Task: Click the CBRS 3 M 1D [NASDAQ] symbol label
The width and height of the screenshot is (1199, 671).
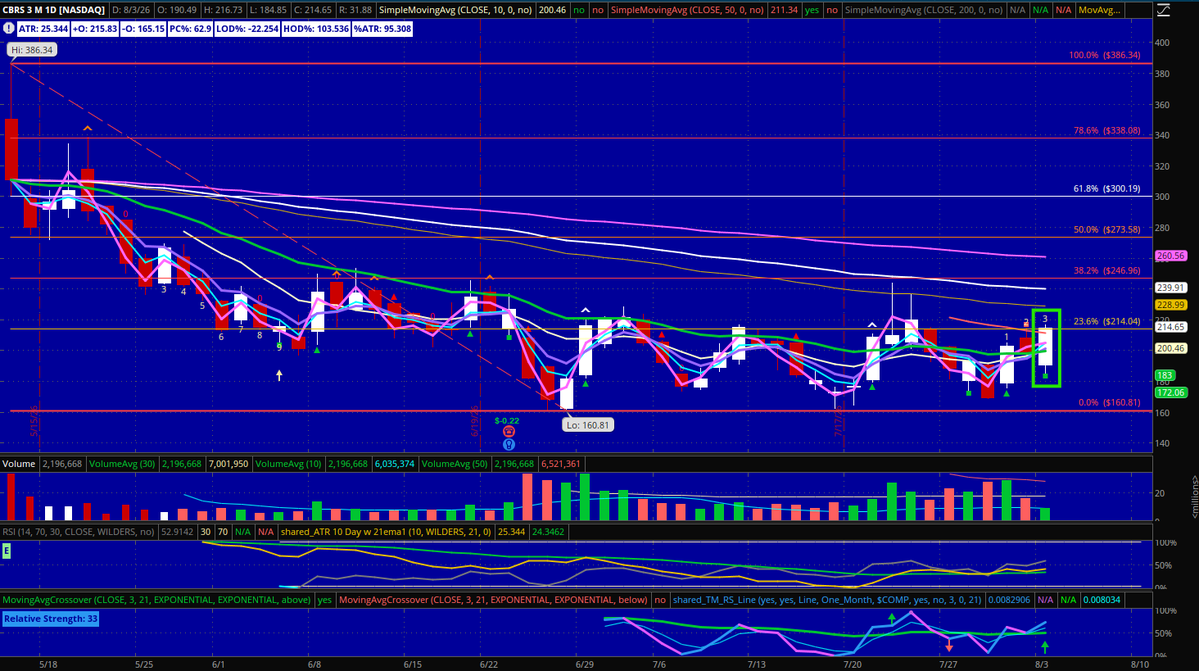Action: tap(54, 10)
